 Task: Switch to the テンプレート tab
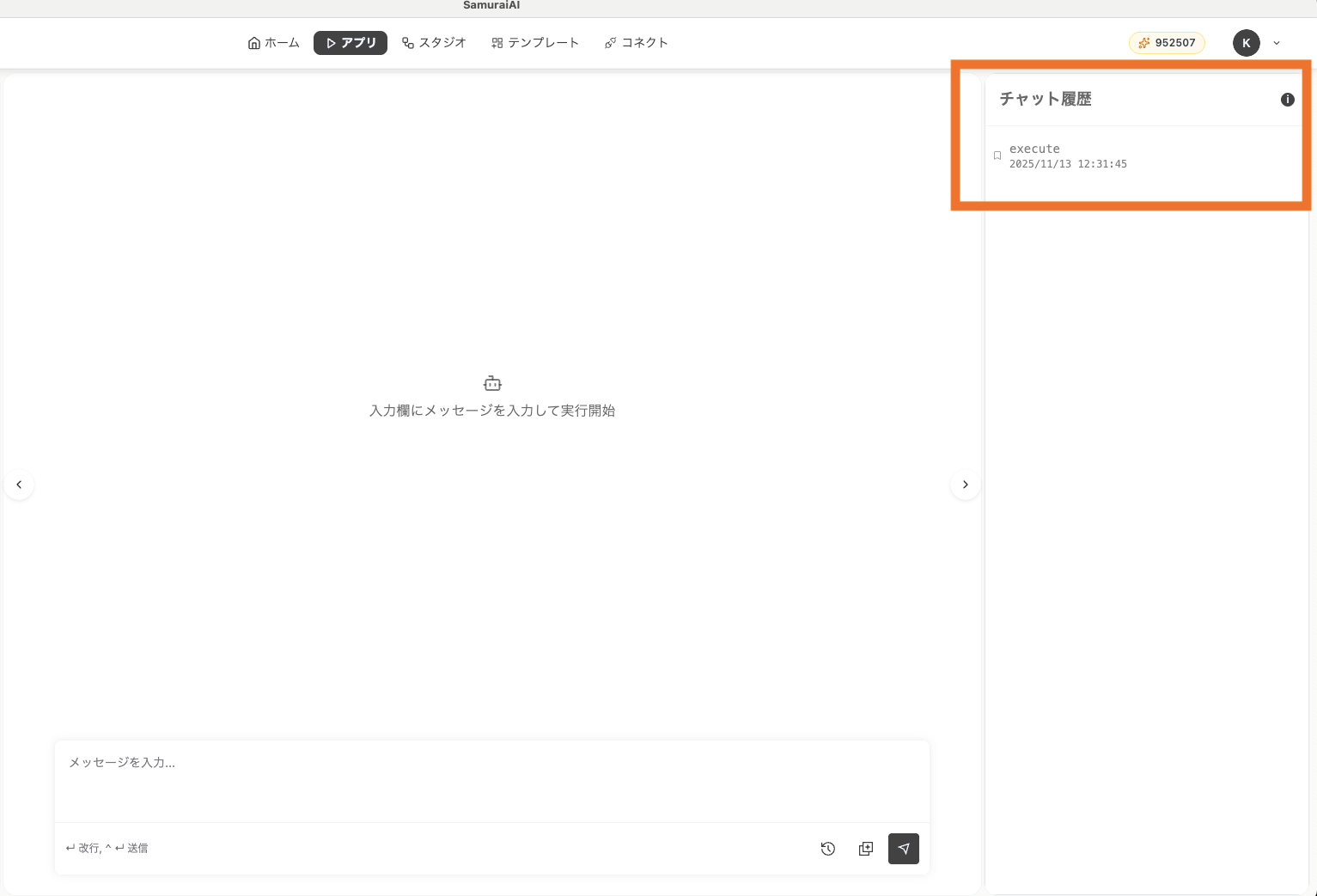click(x=534, y=41)
